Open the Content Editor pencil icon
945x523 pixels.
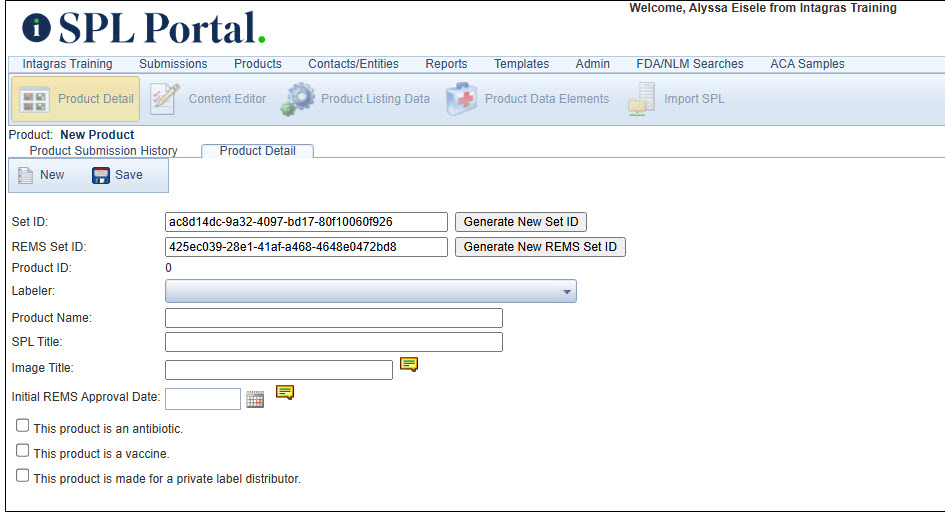(x=165, y=98)
